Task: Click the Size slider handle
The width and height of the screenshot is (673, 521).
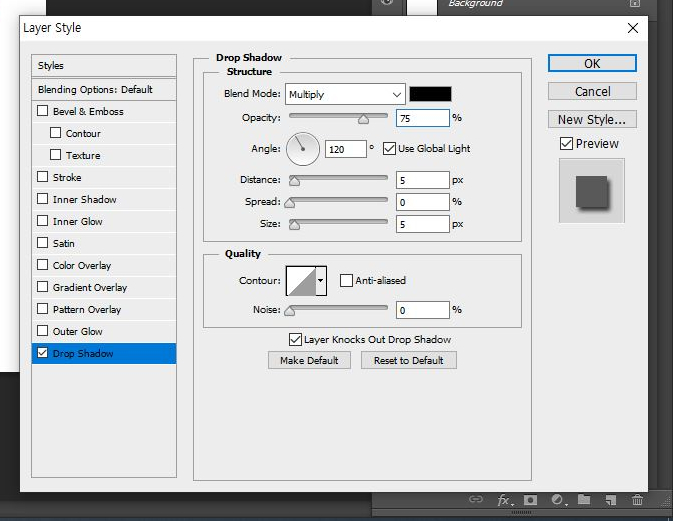Action: point(294,225)
